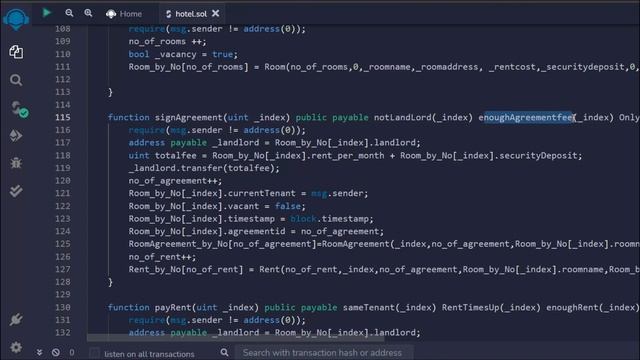
Task: Click the horizontal editor scrollbar
Action: click(x=236, y=338)
